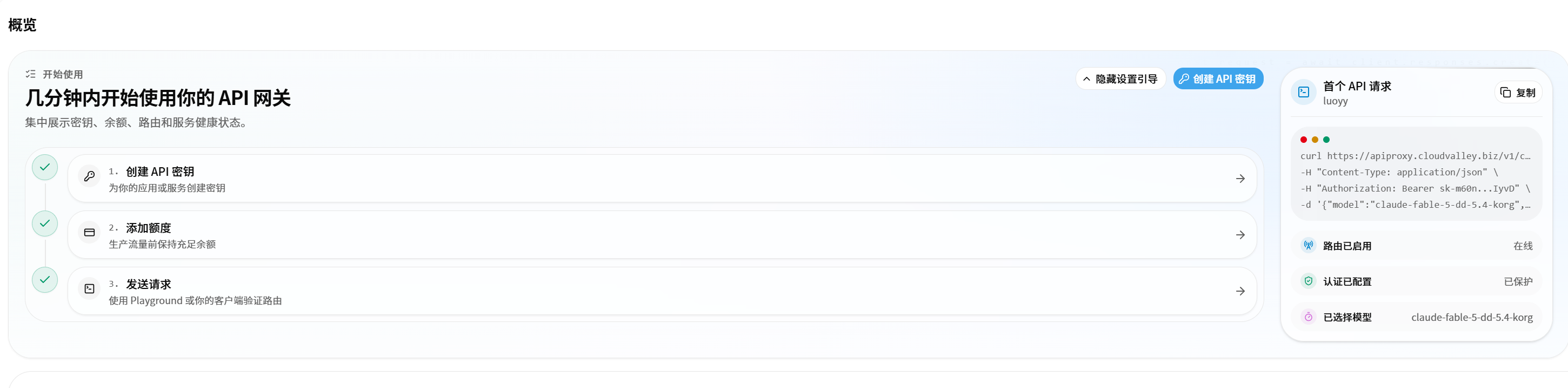Click the arrow on the 添加额度 row
Viewport: 1568px width, 388px height.
[x=1240, y=235]
